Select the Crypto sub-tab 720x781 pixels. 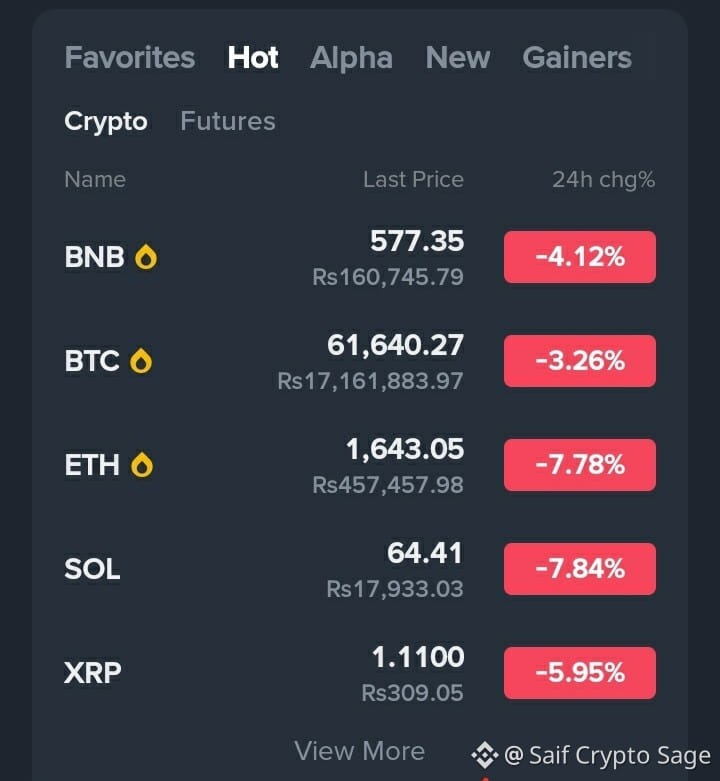[106, 122]
